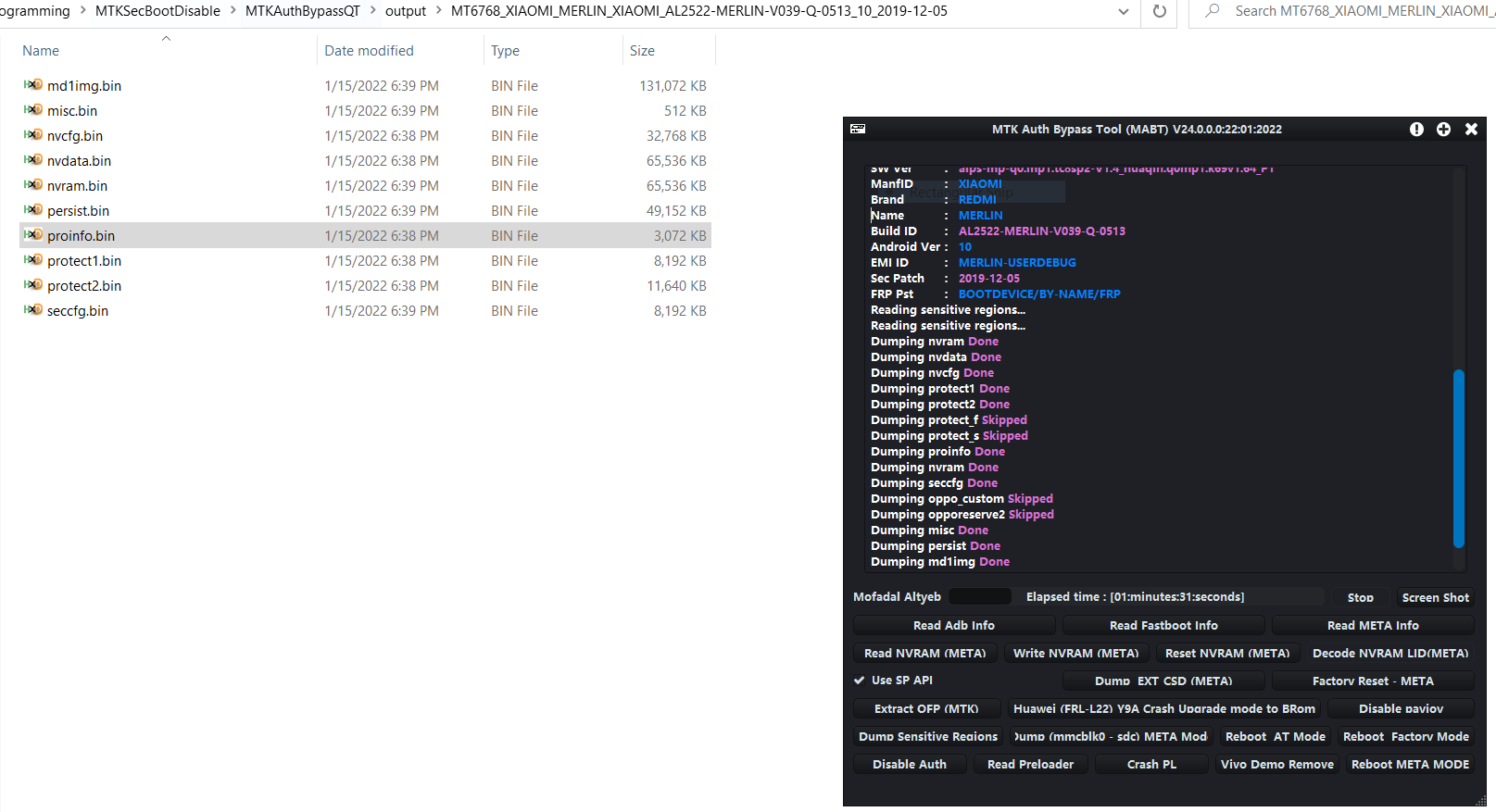Viewport: 1496px width, 812px height.
Task: Click Read Preloader button
Action: pos(1030,765)
